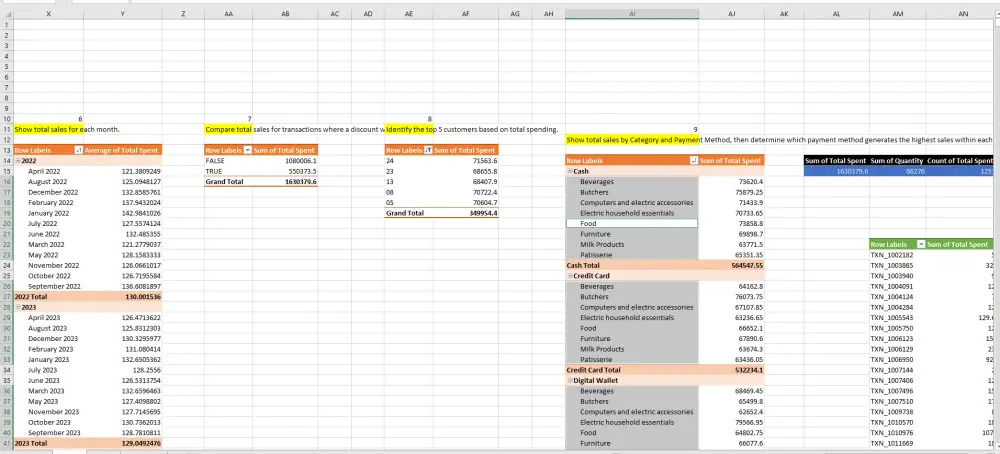
Task: Open the Row Labels dropdown in the green TXN pivot
Action: coord(921,244)
